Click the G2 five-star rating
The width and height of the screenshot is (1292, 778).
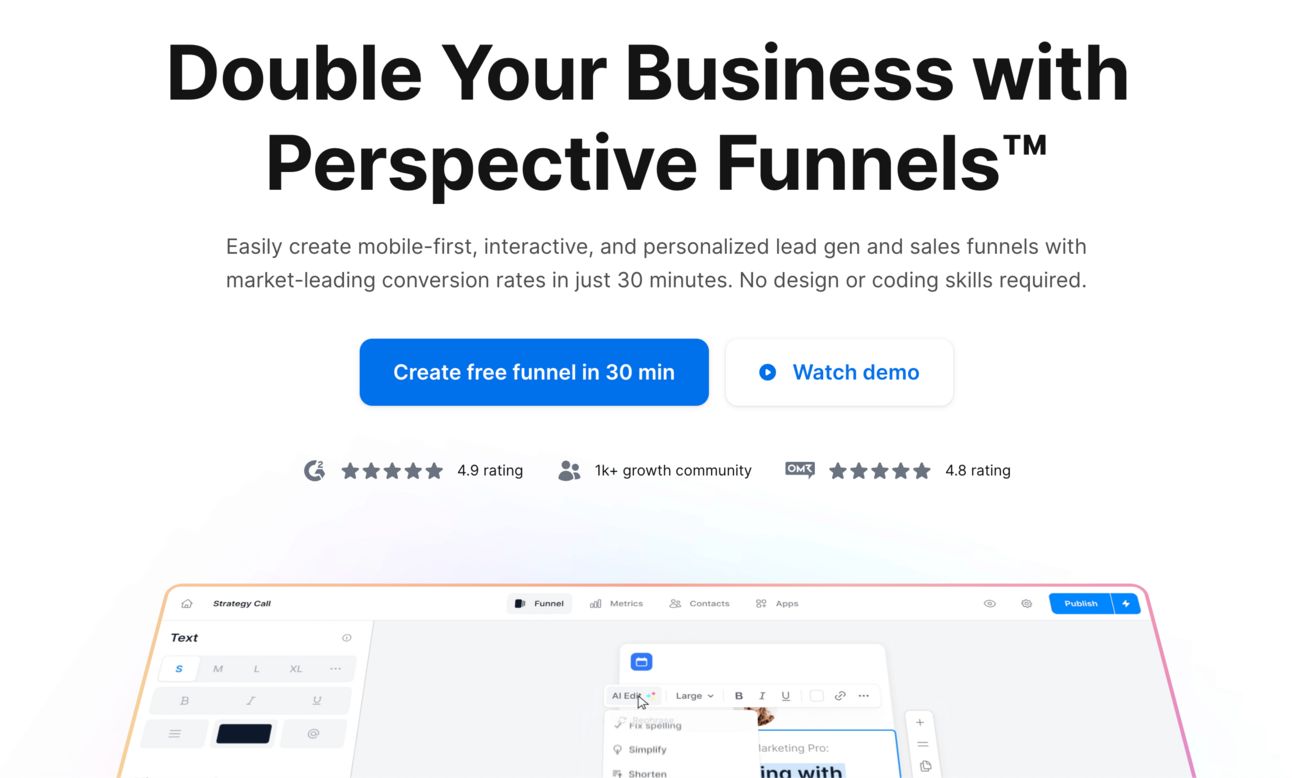(392, 470)
